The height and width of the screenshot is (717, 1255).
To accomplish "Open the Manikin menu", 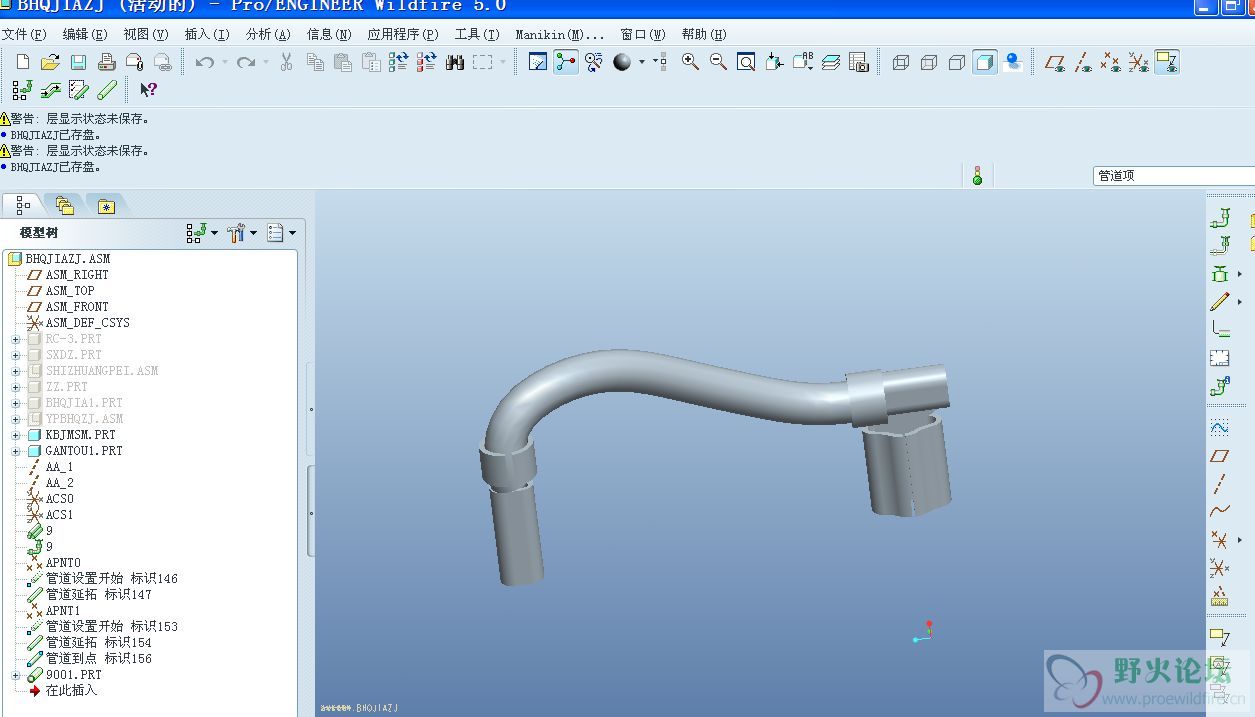I will [560, 34].
